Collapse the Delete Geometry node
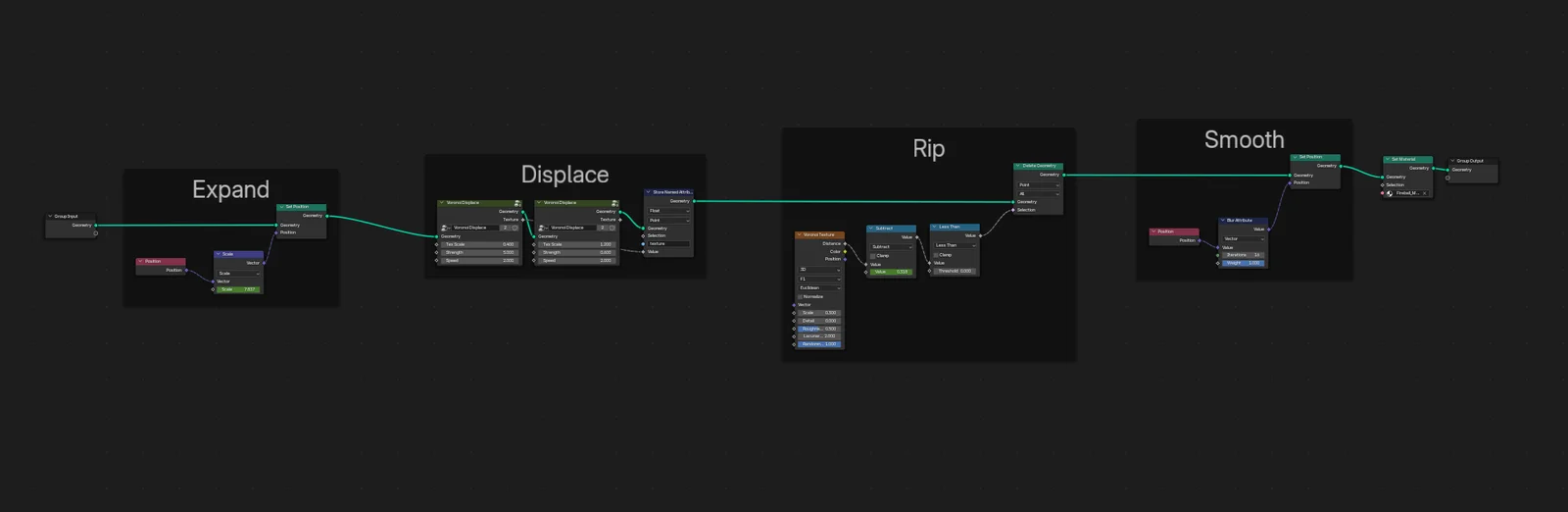The image size is (1568, 512). pyautogui.click(x=1018, y=166)
